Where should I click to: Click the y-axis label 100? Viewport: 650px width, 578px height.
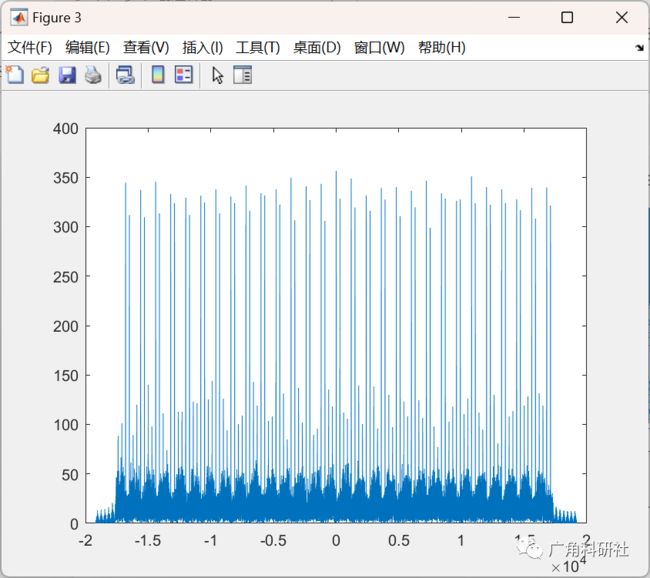pos(66,425)
